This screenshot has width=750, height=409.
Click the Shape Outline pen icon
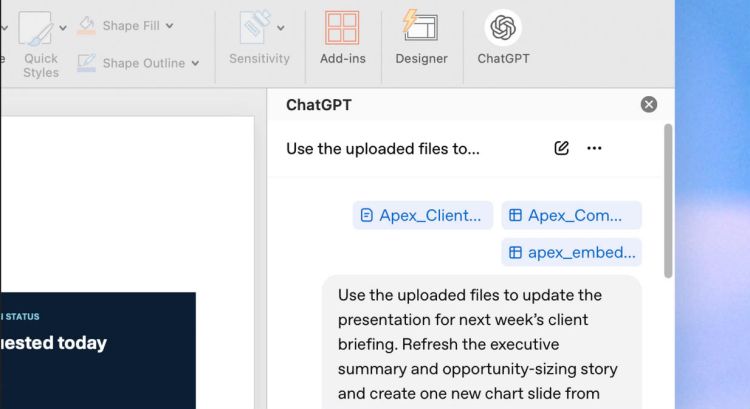click(x=87, y=63)
